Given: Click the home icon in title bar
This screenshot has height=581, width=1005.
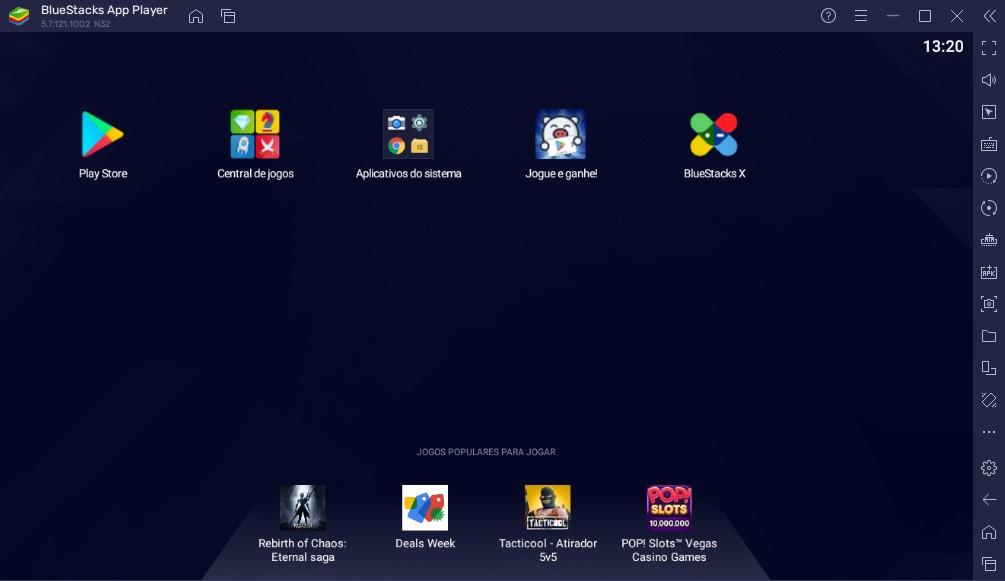Looking at the screenshot, I should point(196,16).
